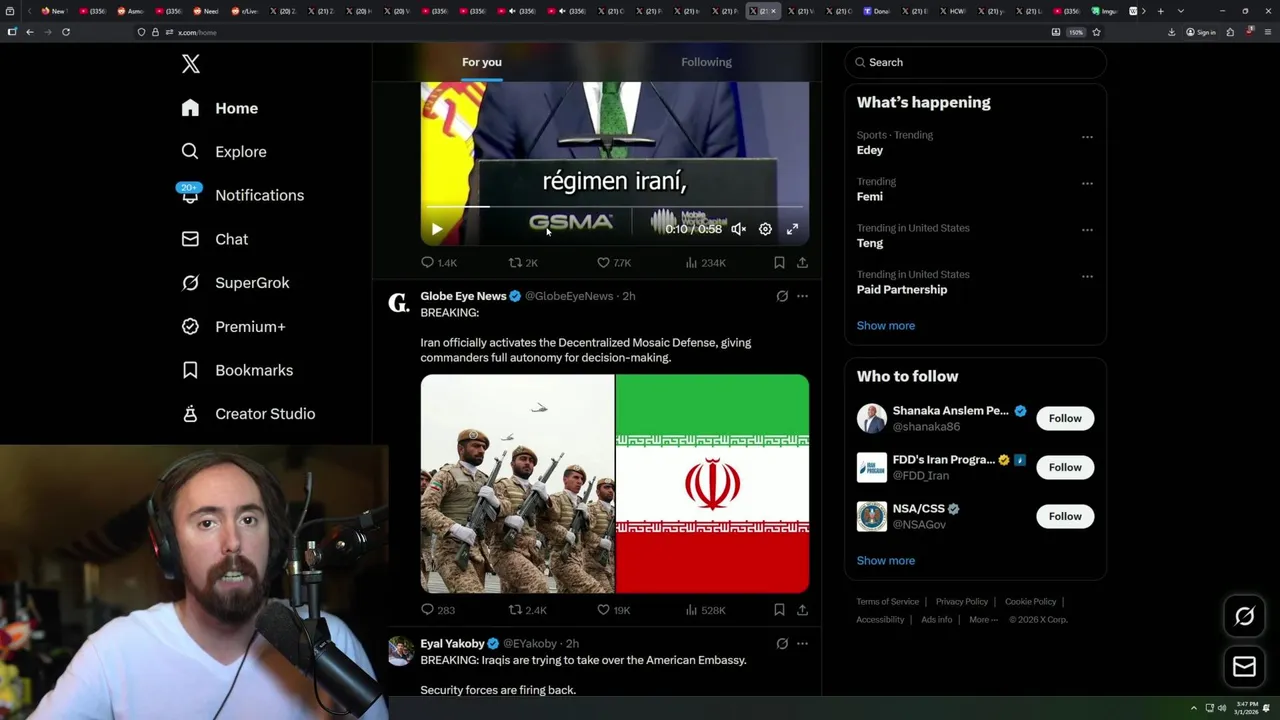
Task: Unmute the video volume icon
Action: [738, 229]
